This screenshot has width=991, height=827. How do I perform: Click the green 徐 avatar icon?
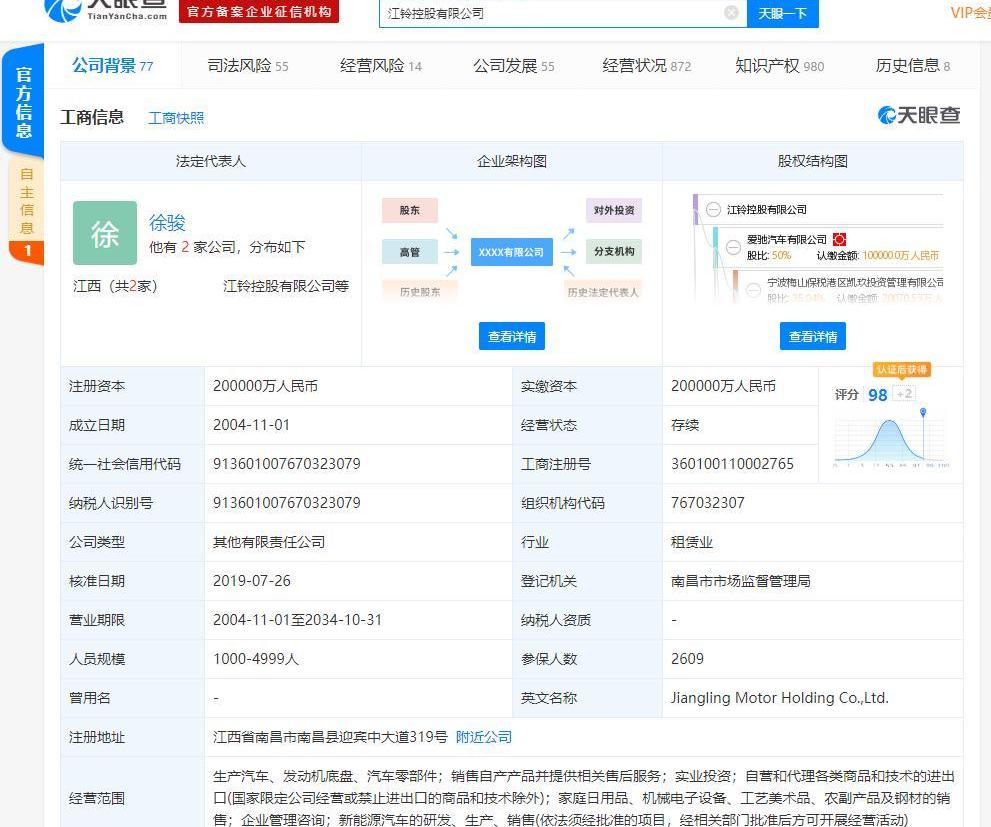click(105, 232)
